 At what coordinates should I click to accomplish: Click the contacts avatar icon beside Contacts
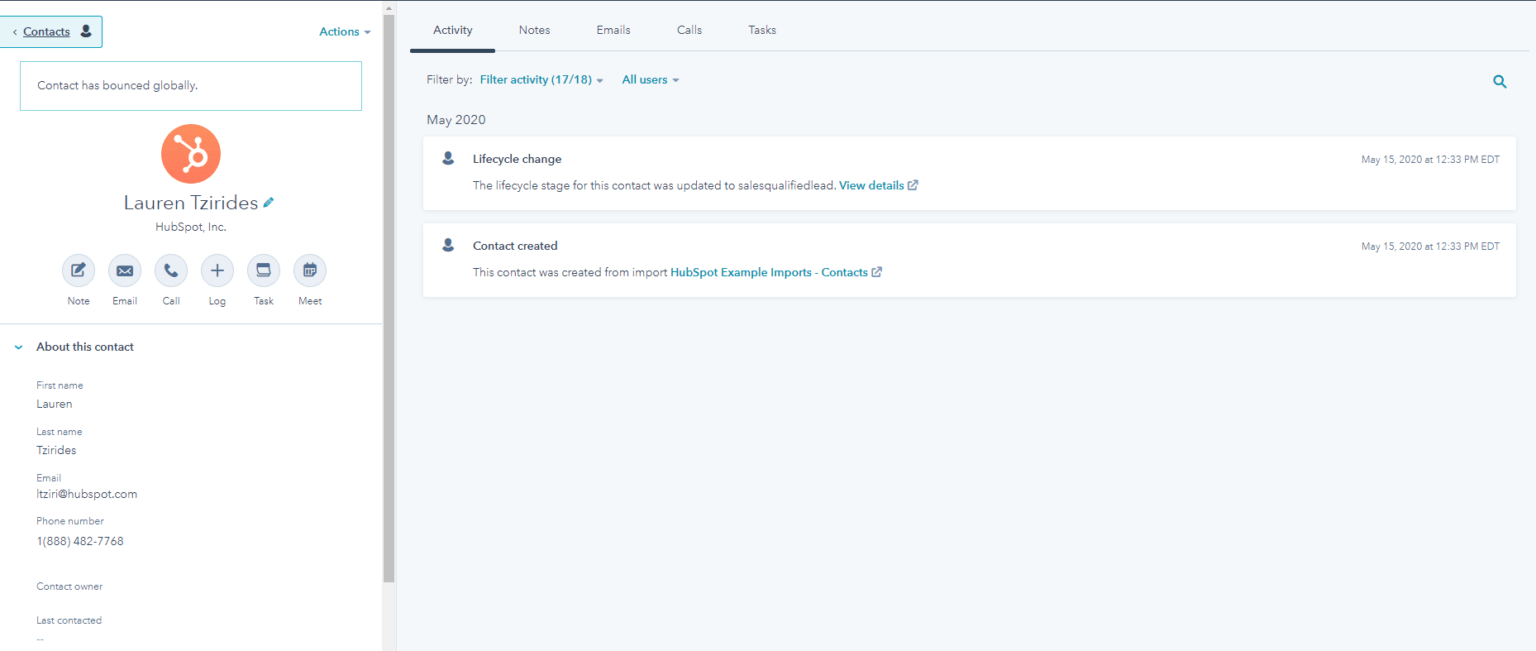(85, 31)
